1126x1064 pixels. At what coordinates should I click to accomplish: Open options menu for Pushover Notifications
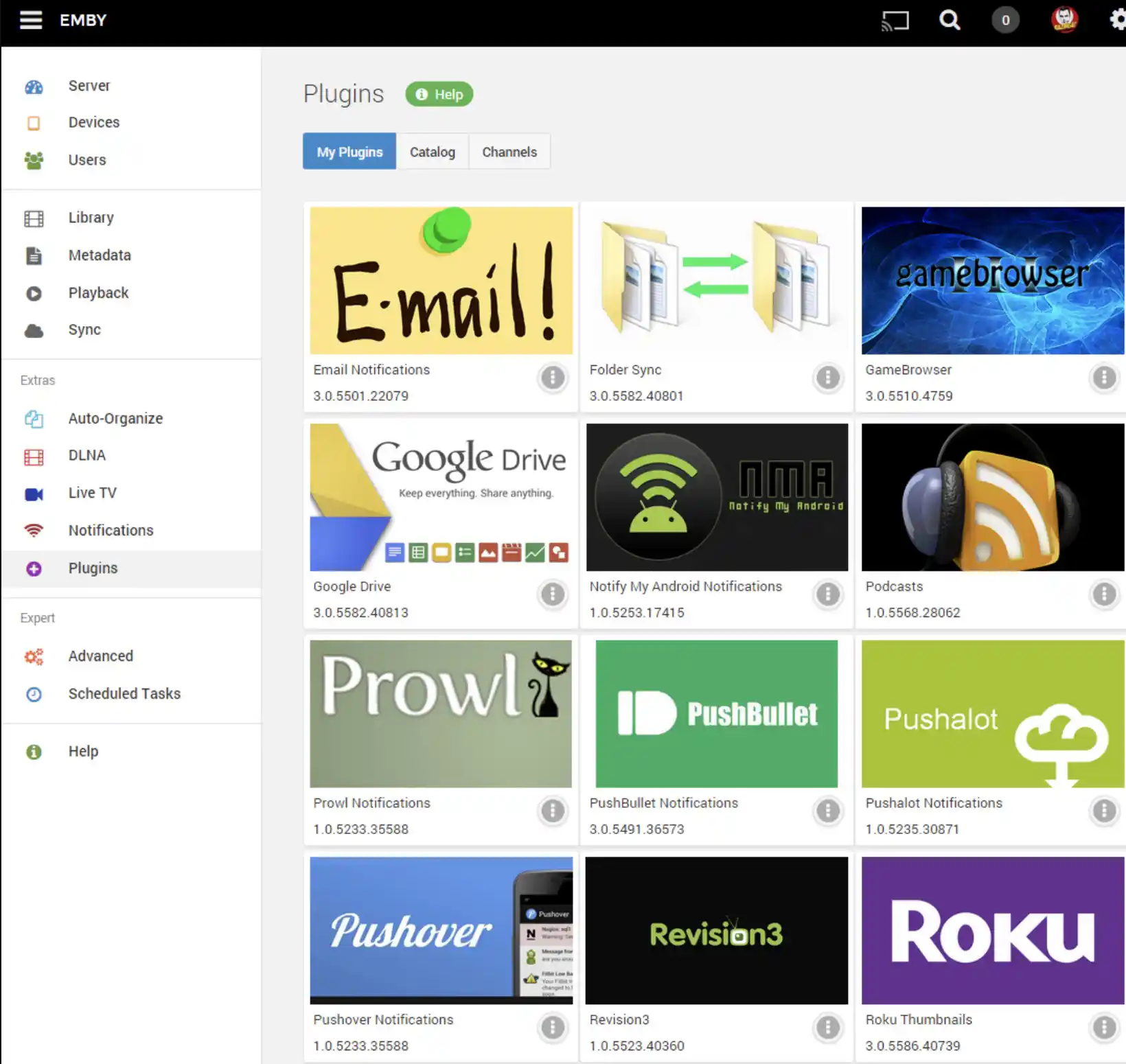click(x=553, y=1028)
